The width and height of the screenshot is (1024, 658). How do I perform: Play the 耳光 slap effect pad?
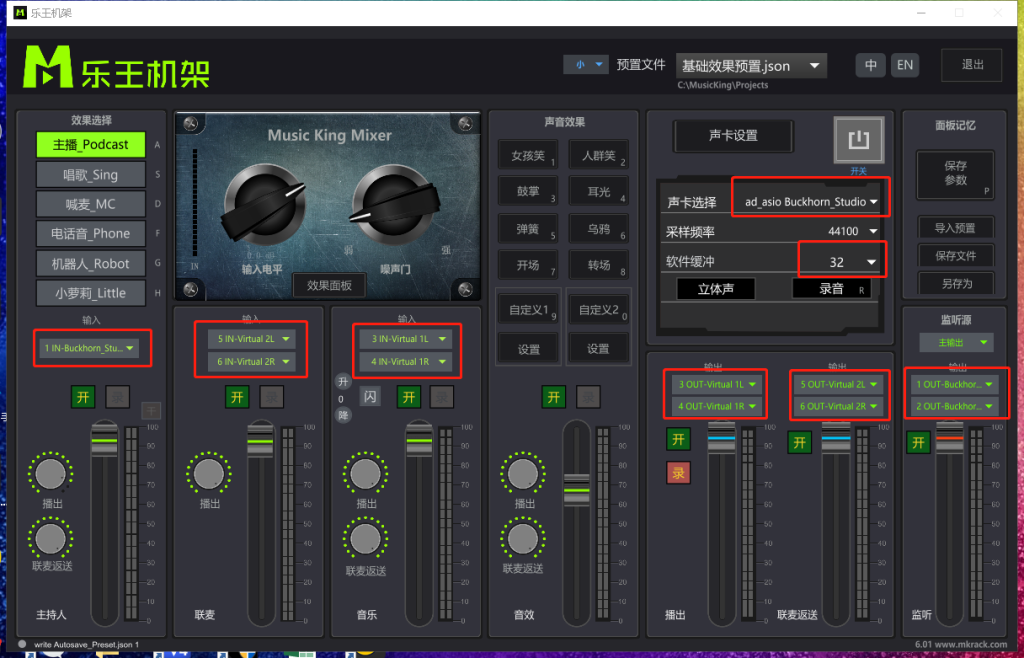point(598,192)
